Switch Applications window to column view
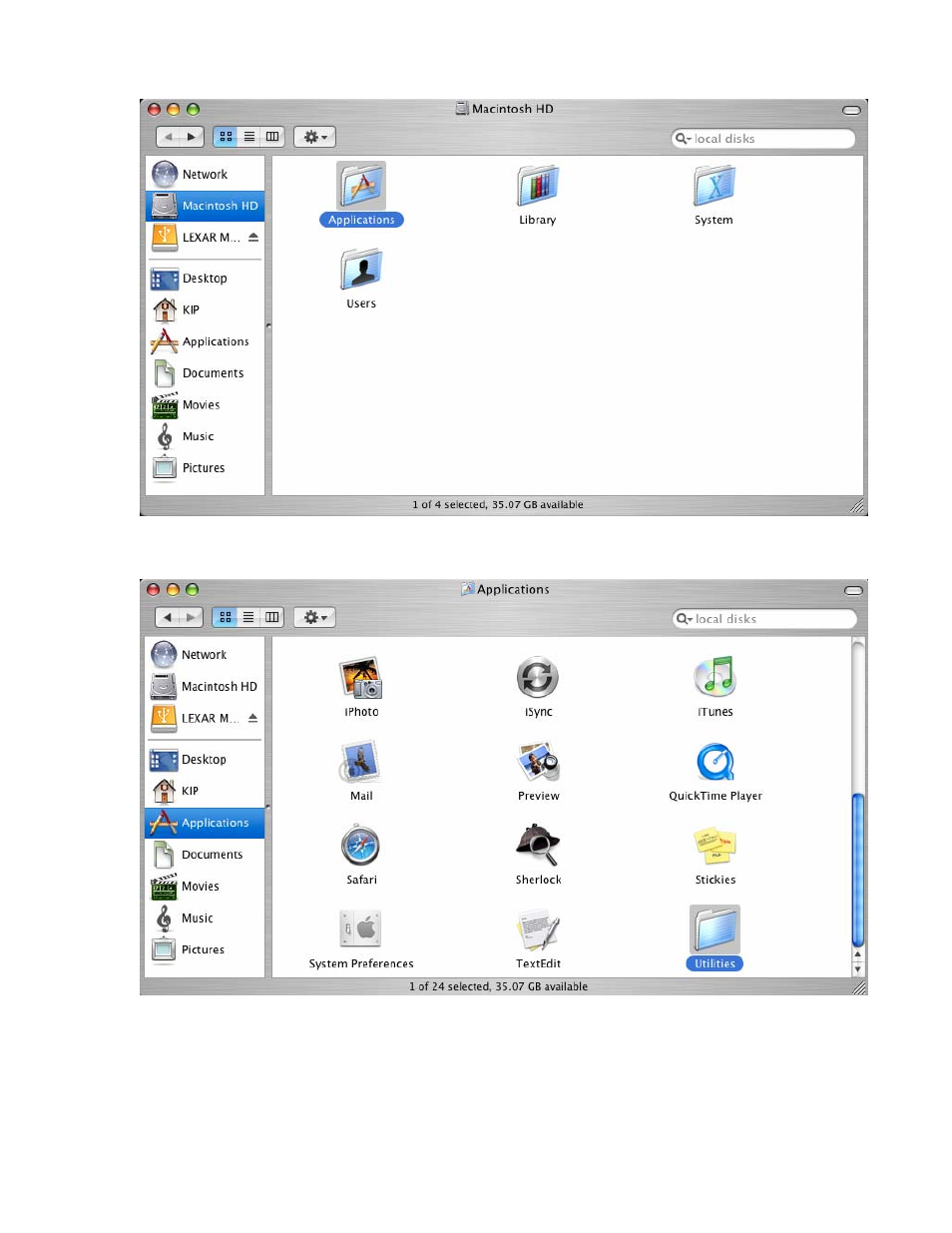952x1233 pixels. [272, 618]
